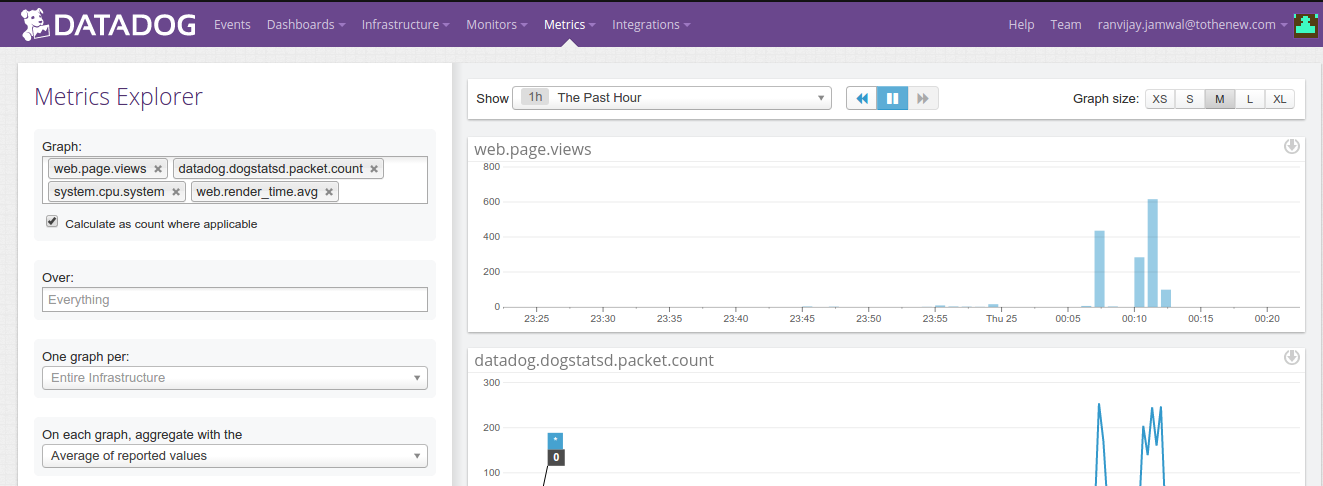Remove the system.cpu.system tag
Image resolution: width=1323 pixels, height=486 pixels.
click(176, 192)
